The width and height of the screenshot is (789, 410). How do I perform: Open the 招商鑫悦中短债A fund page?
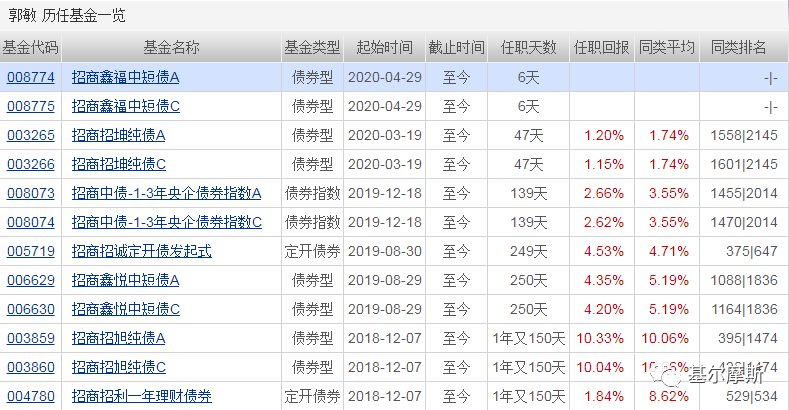(125, 280)
